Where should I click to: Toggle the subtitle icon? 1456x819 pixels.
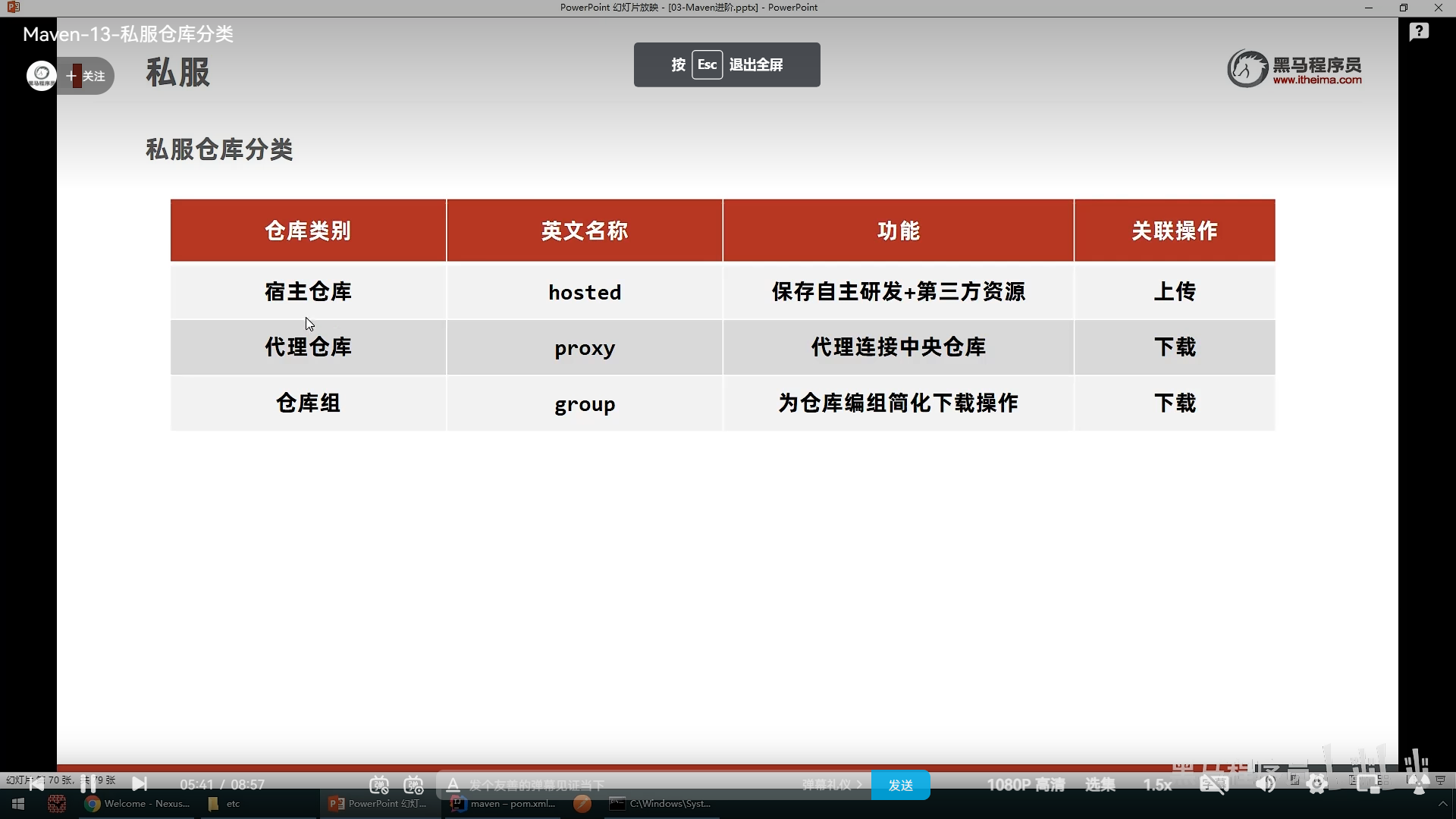pos(1213,785)
